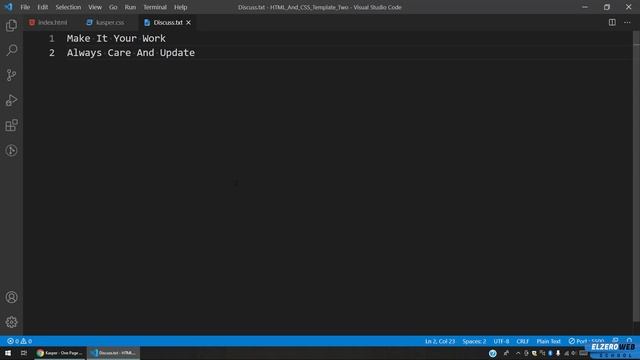Click the VS Code Discuss.txt taskbar button

pyautogui.click(x=113, y=353)
